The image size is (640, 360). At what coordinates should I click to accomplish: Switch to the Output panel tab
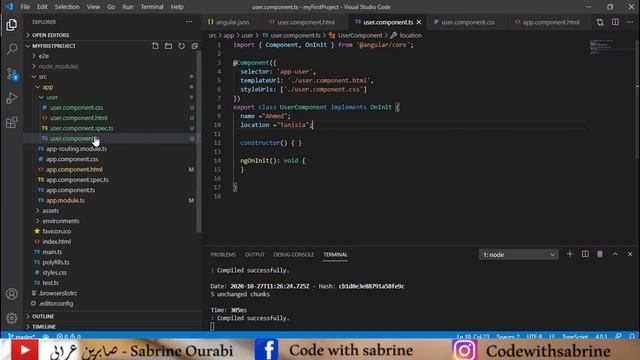255,254
